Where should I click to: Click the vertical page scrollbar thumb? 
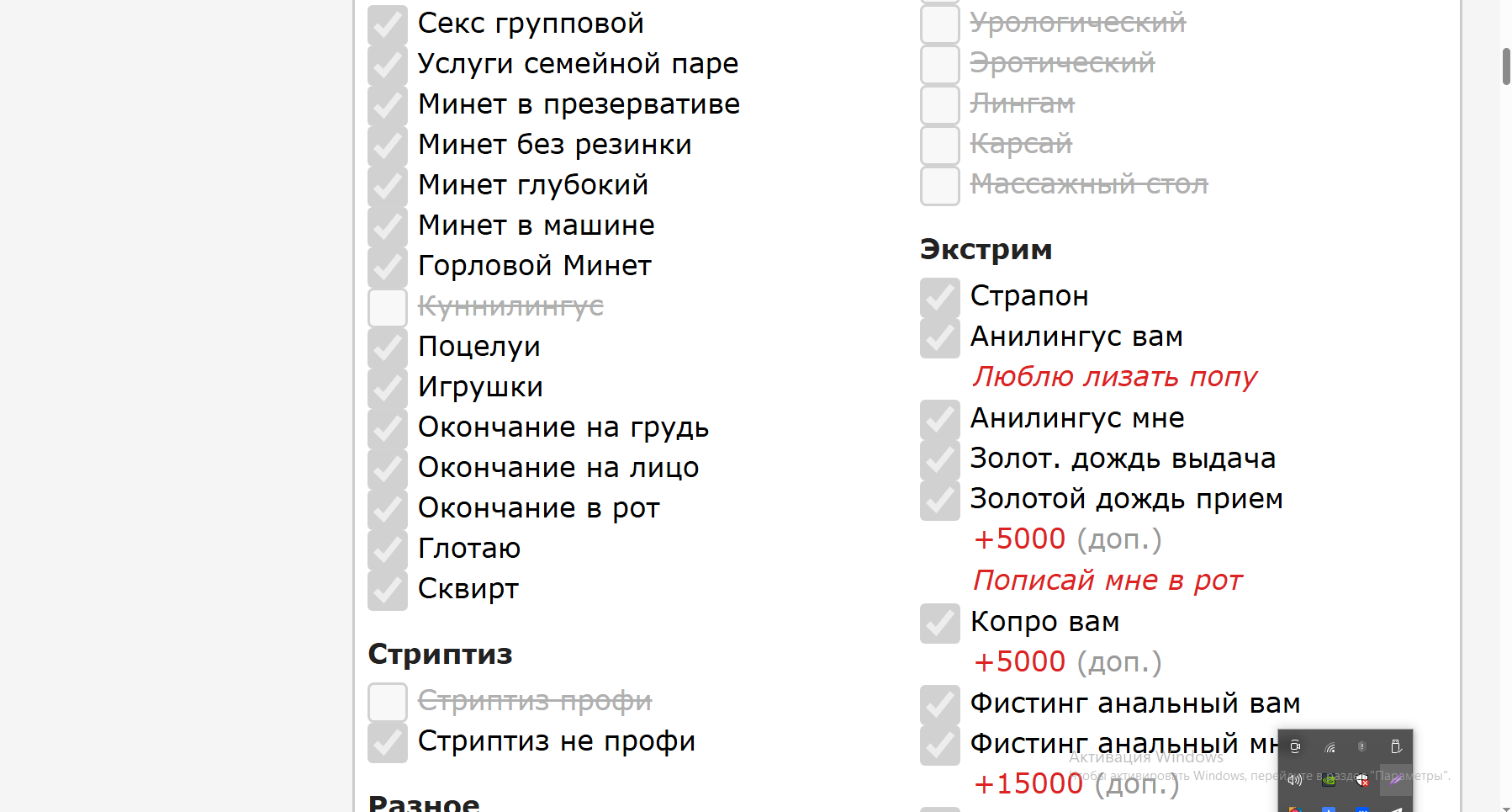click(1506, 66)
